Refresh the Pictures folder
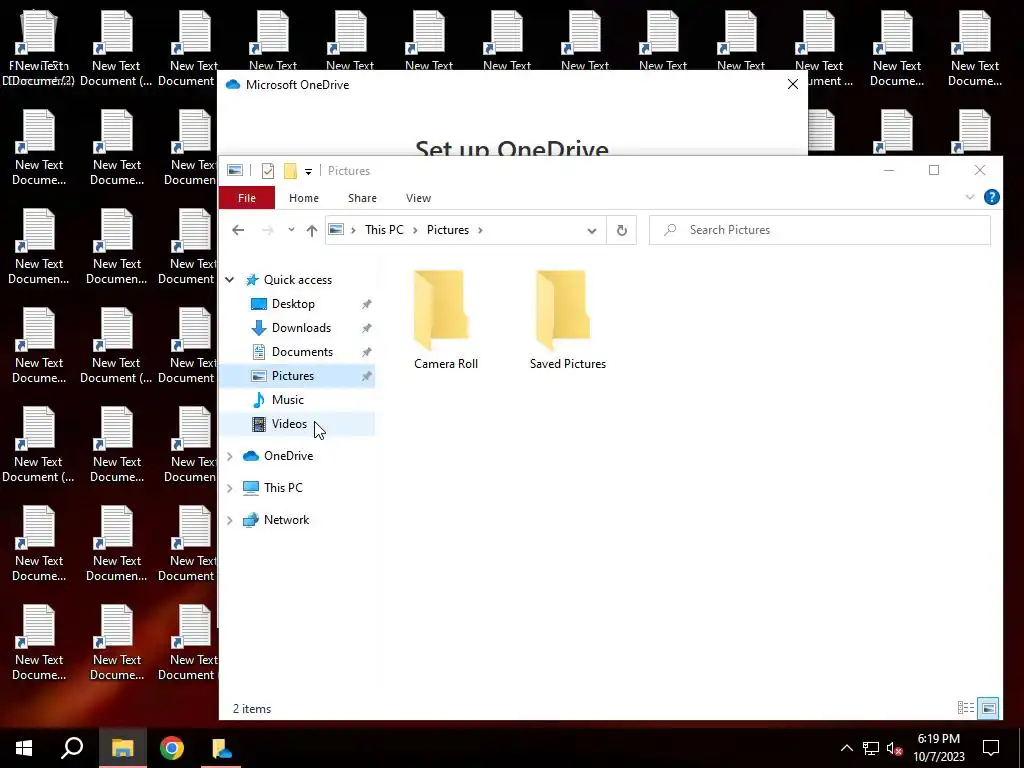The image size is (1024, 768). [622, 231]
